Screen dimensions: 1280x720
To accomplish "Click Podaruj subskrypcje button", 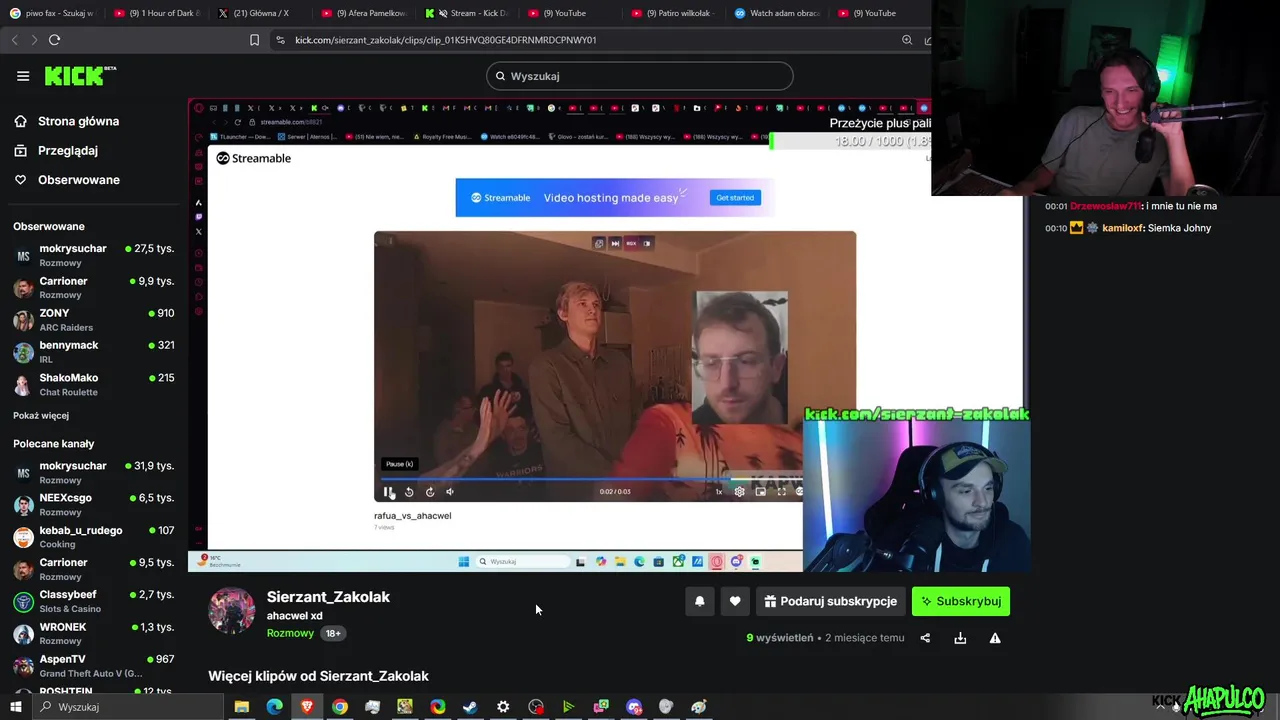I will 831,601.
